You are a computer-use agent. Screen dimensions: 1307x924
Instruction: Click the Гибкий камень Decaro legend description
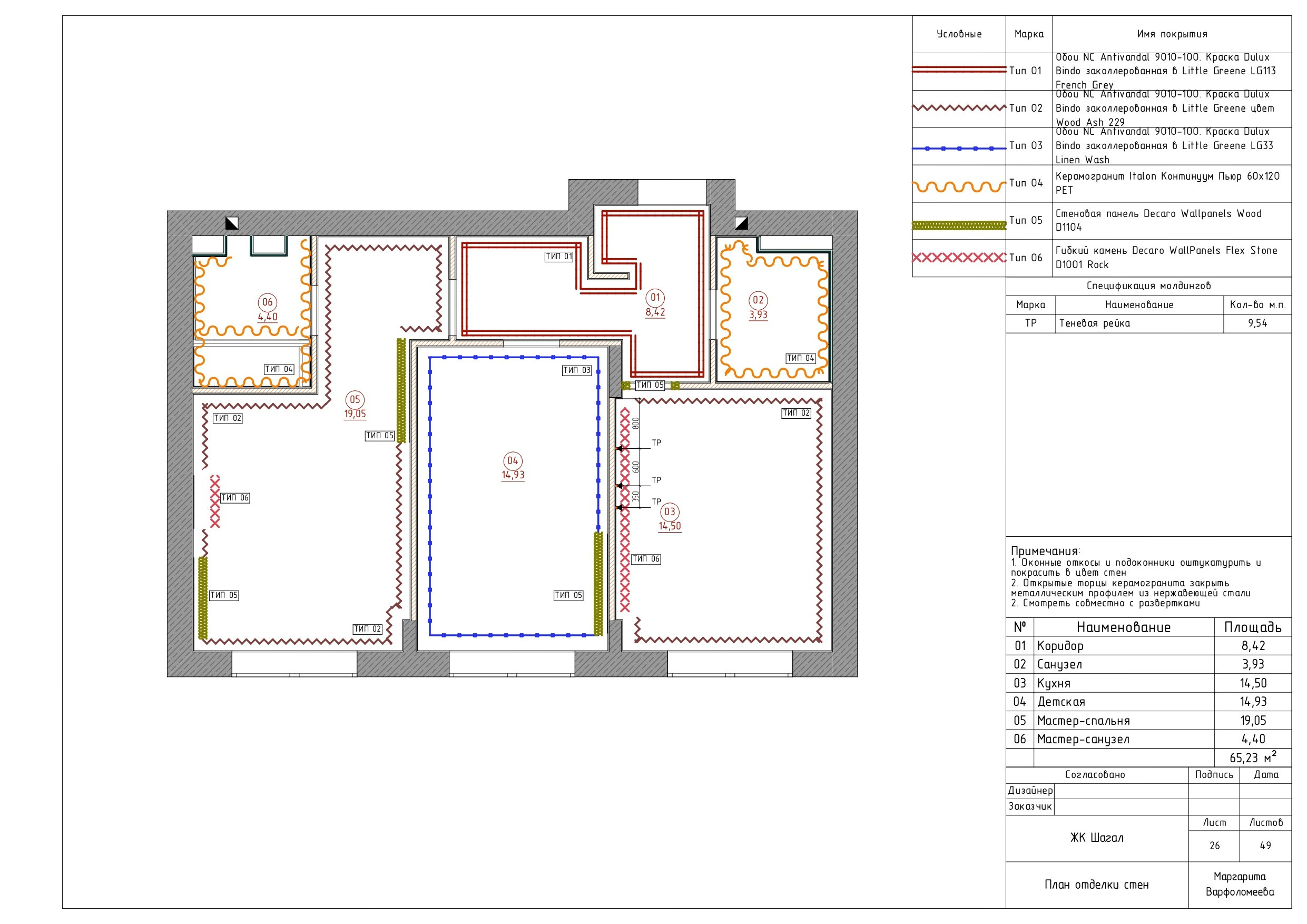point(1166,257)
